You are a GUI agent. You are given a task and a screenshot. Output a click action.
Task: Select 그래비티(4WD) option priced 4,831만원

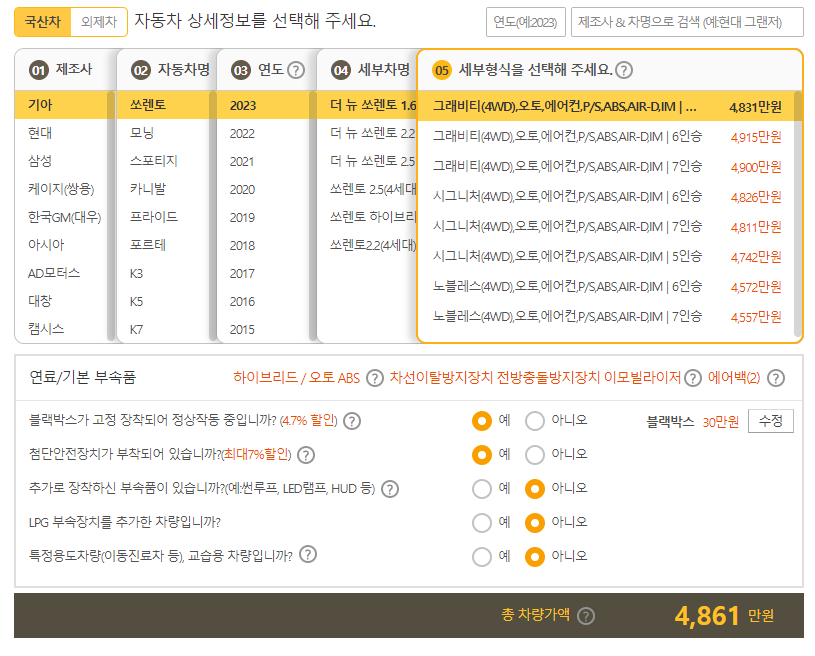pyautogui.click(x=607, y=107)
